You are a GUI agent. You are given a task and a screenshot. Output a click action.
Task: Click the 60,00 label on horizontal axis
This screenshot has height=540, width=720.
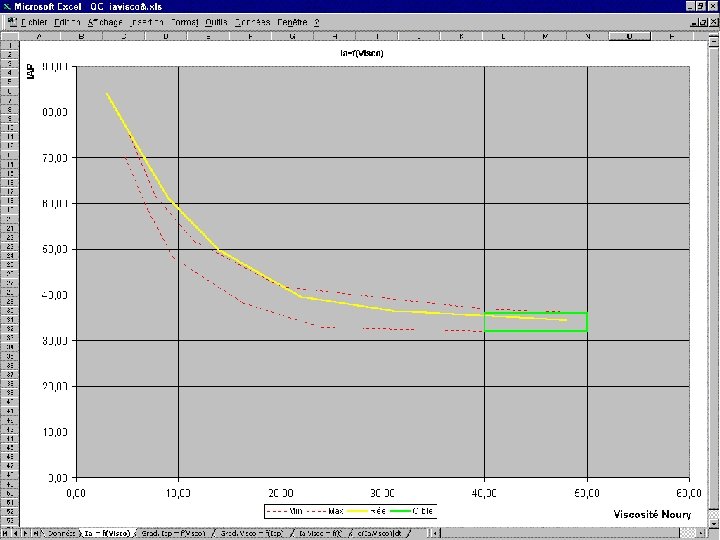tap(688, 493)
